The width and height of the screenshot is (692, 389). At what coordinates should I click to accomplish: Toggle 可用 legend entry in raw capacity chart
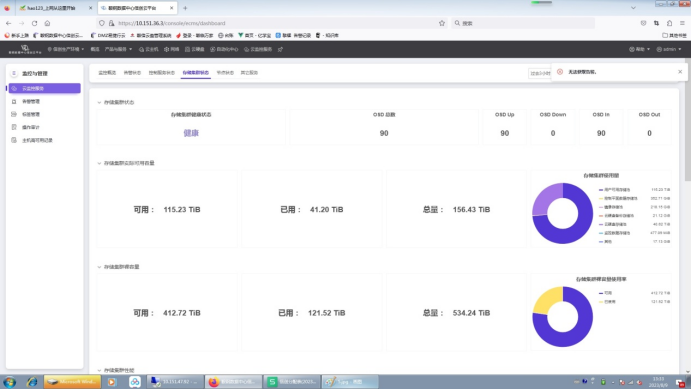point(606,293)
